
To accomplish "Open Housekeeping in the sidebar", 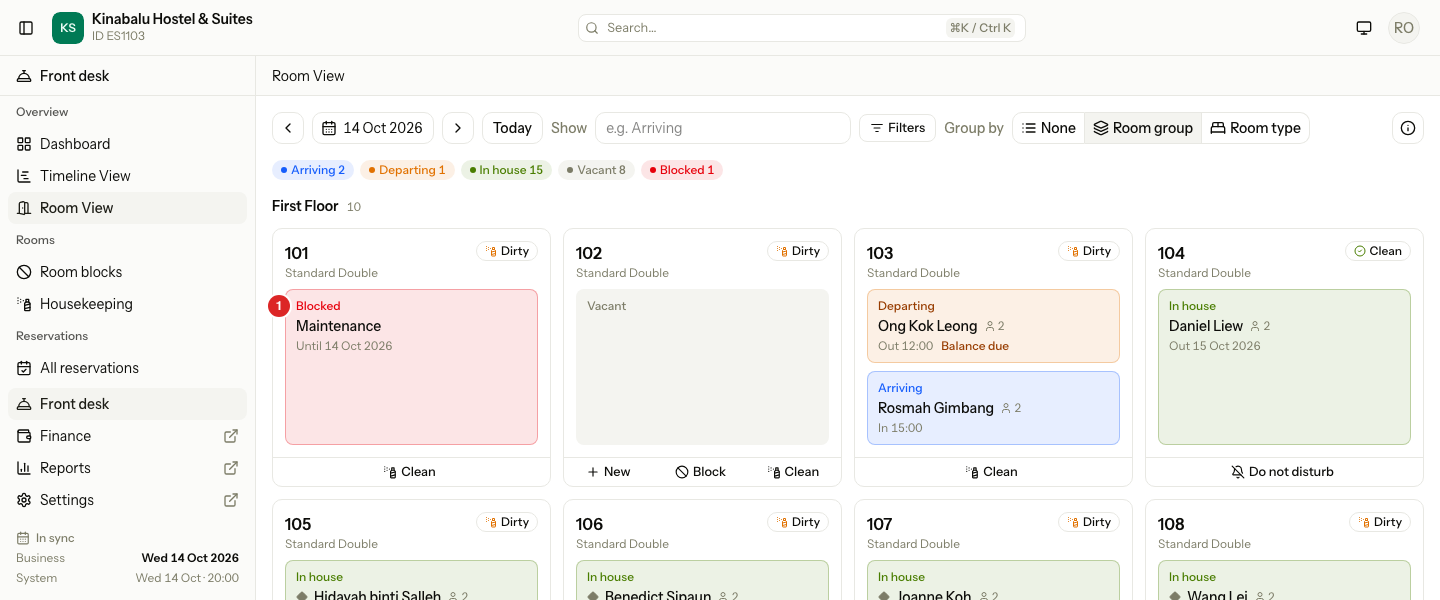I will [x=128, y=304].
